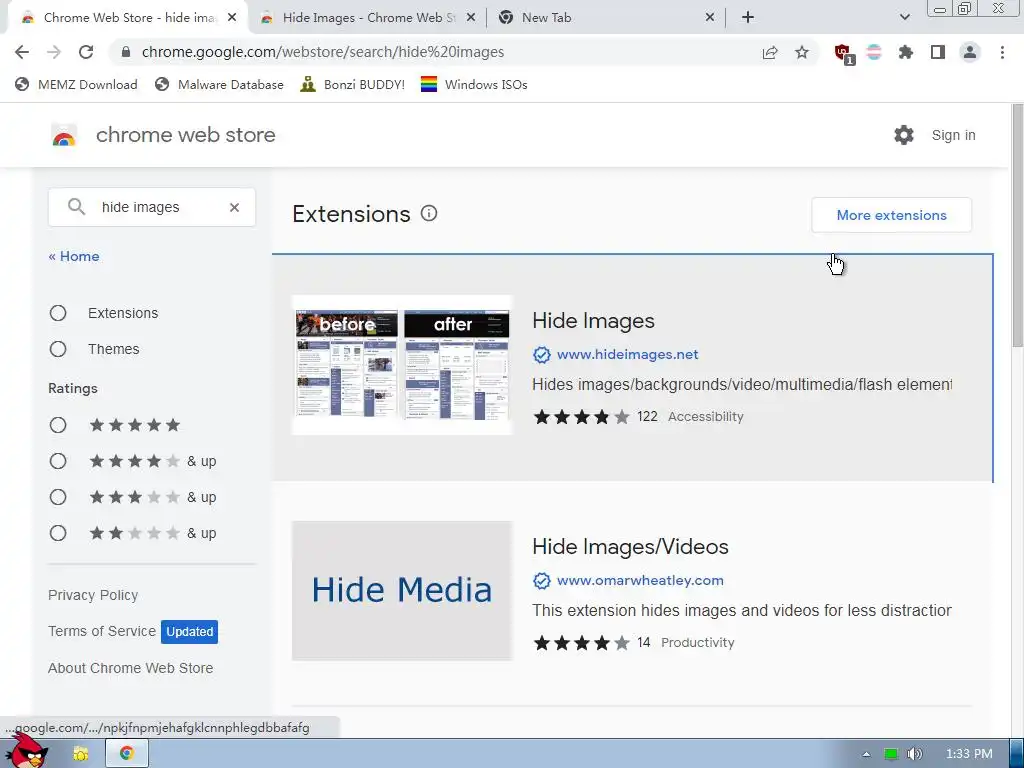Click the Chrome Web Store logo
Viewport: 1024px width, 768px height.
64,135
